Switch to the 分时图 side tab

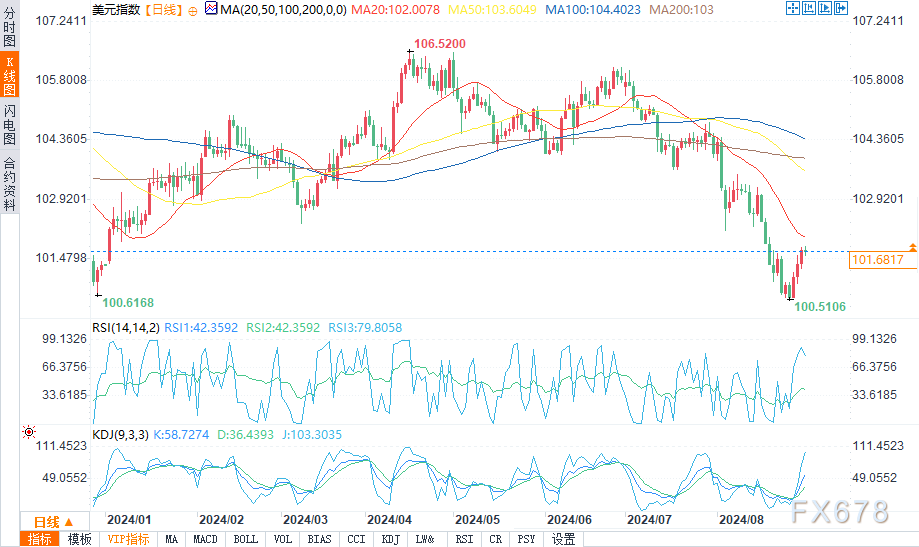pos(9,30)
